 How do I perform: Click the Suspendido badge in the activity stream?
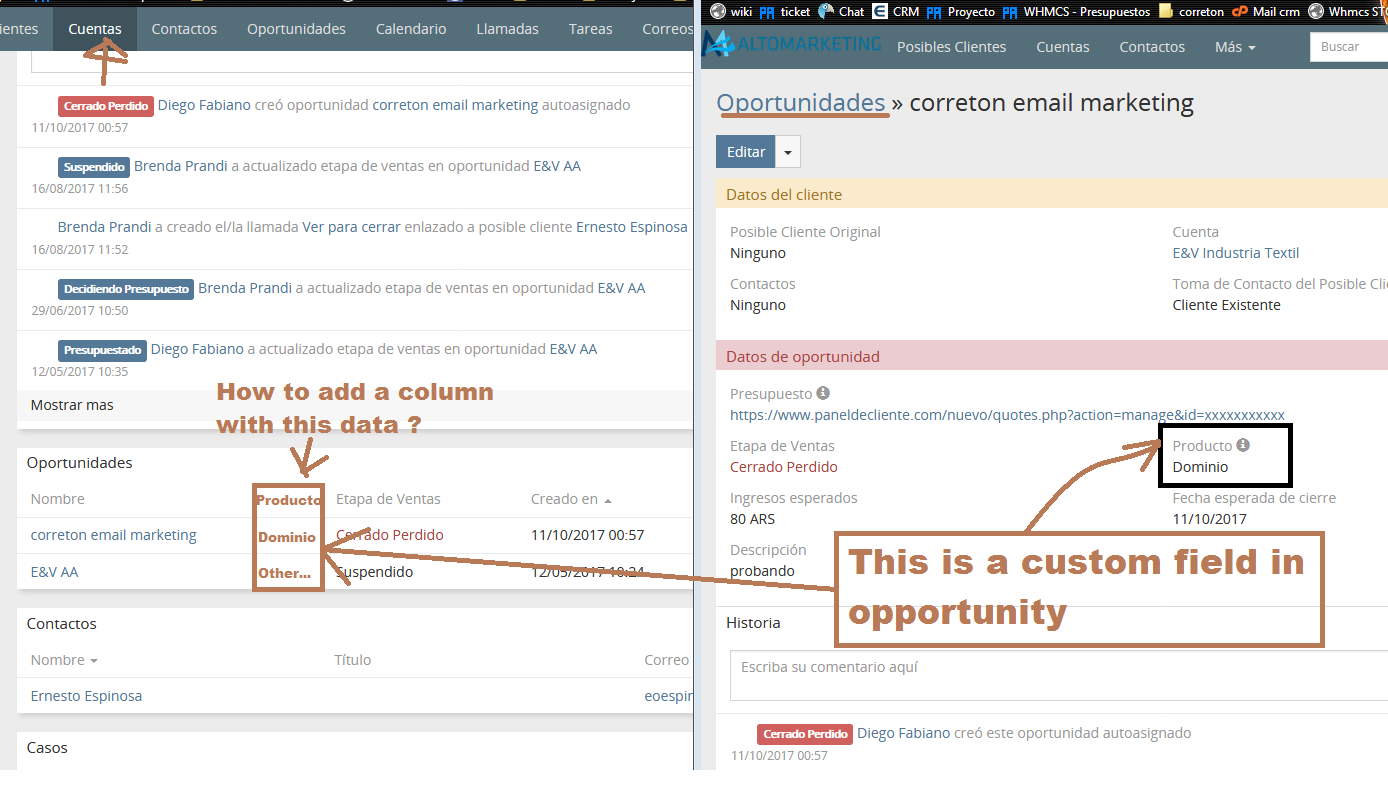[x=94, y=167]
